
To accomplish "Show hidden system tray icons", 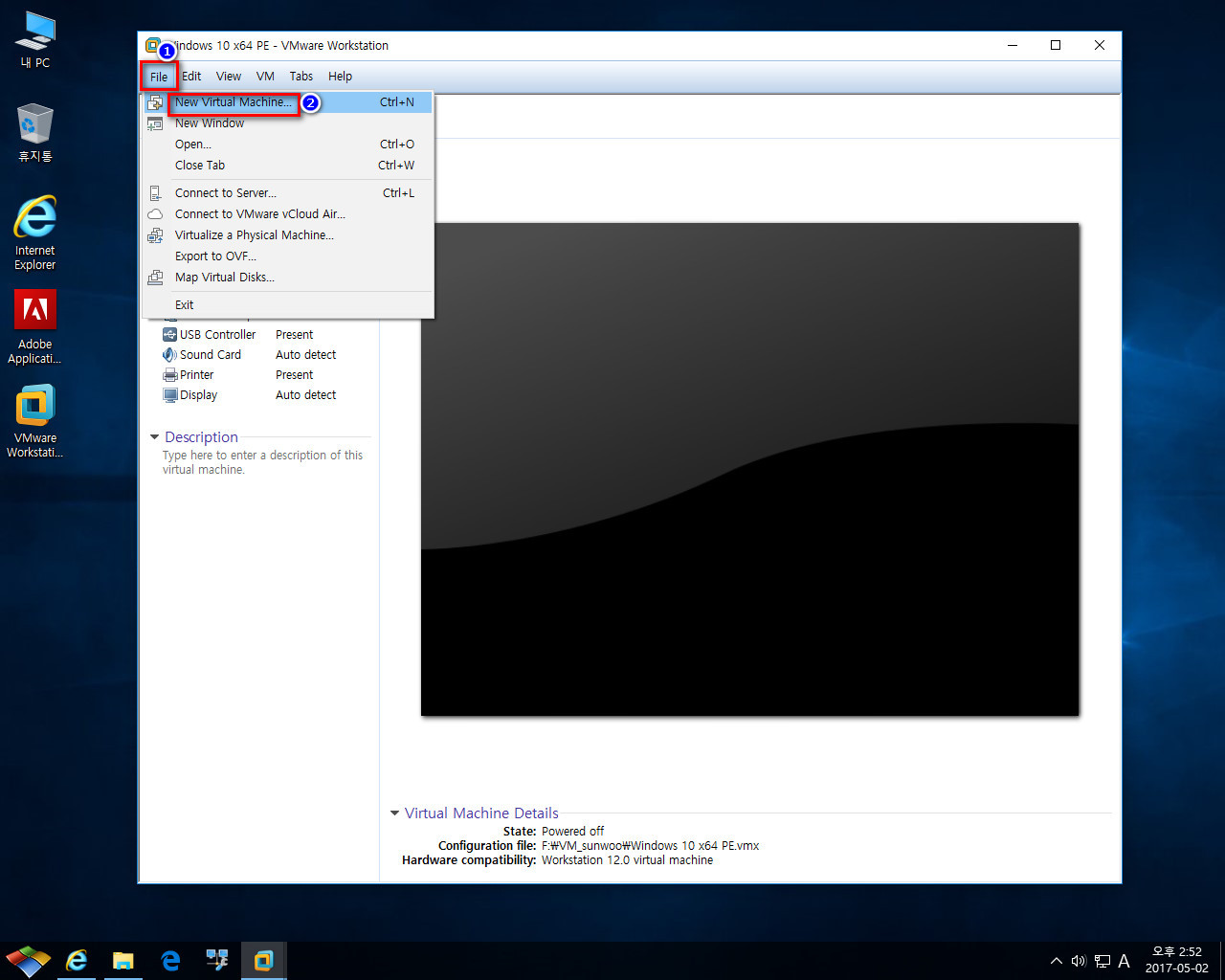I will pyautogui.click(x=1056, y=961).
